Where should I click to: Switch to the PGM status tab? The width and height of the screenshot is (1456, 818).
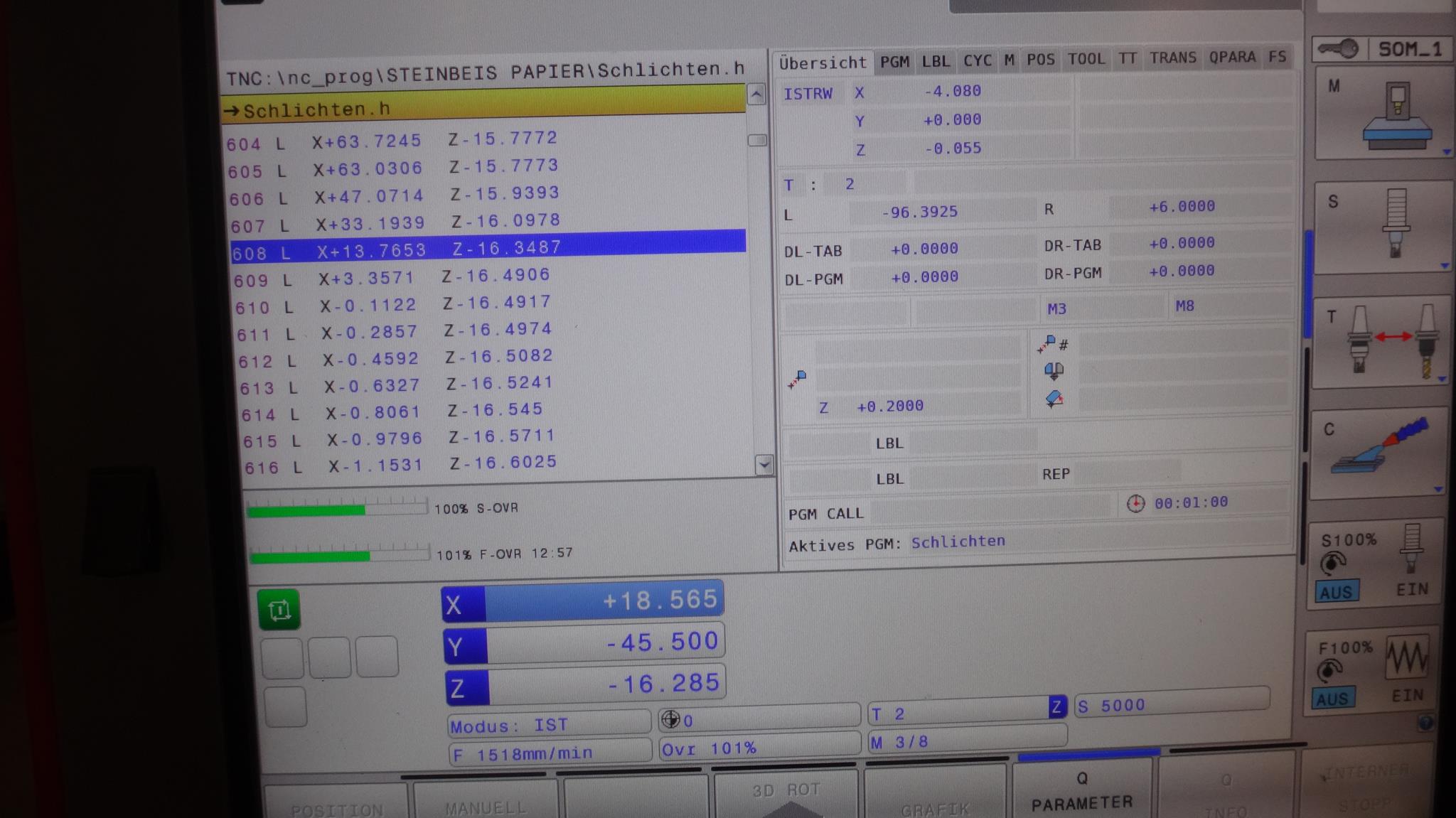click(894, 62)
